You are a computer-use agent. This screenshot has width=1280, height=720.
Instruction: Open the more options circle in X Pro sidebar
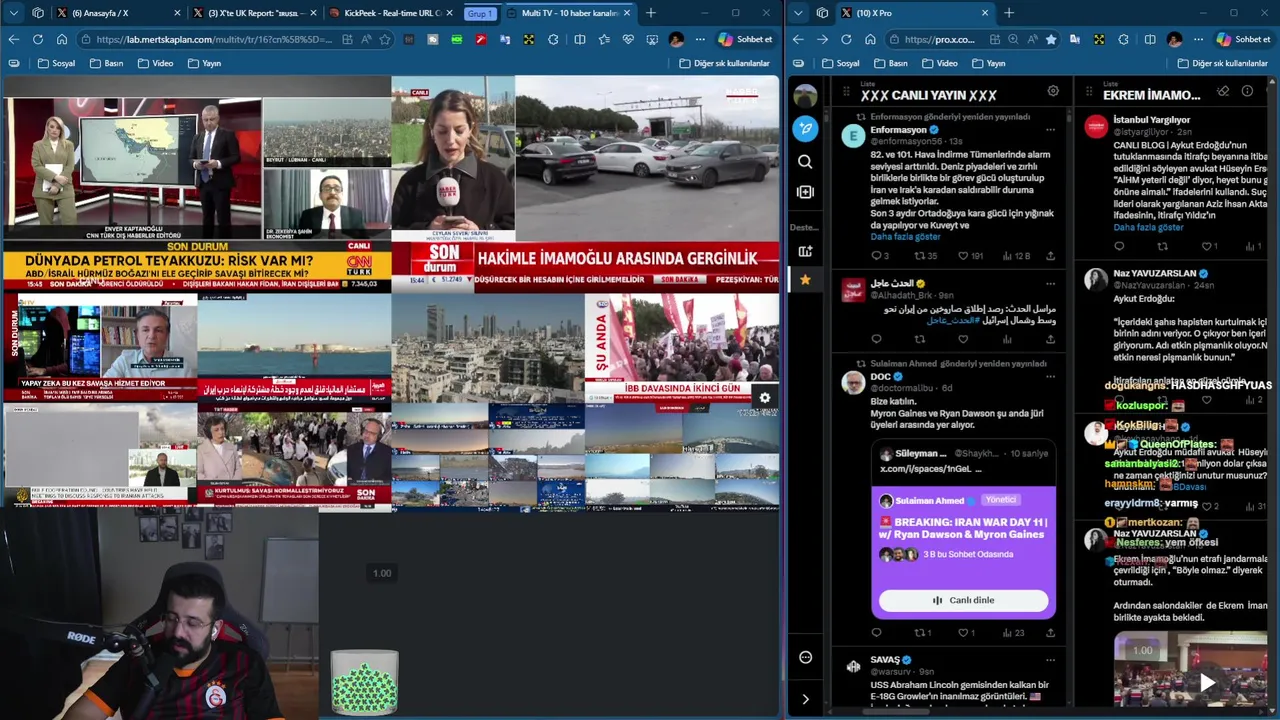(805, 657)
